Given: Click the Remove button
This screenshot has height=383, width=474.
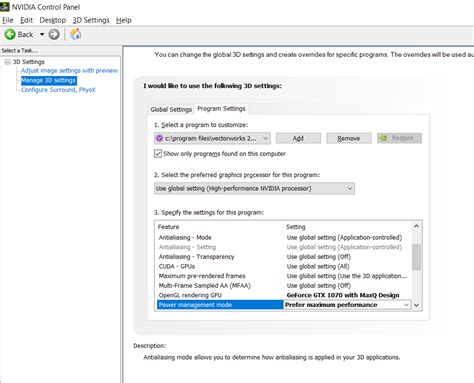Looking at the screenshot, I should (x=349, y=138).
